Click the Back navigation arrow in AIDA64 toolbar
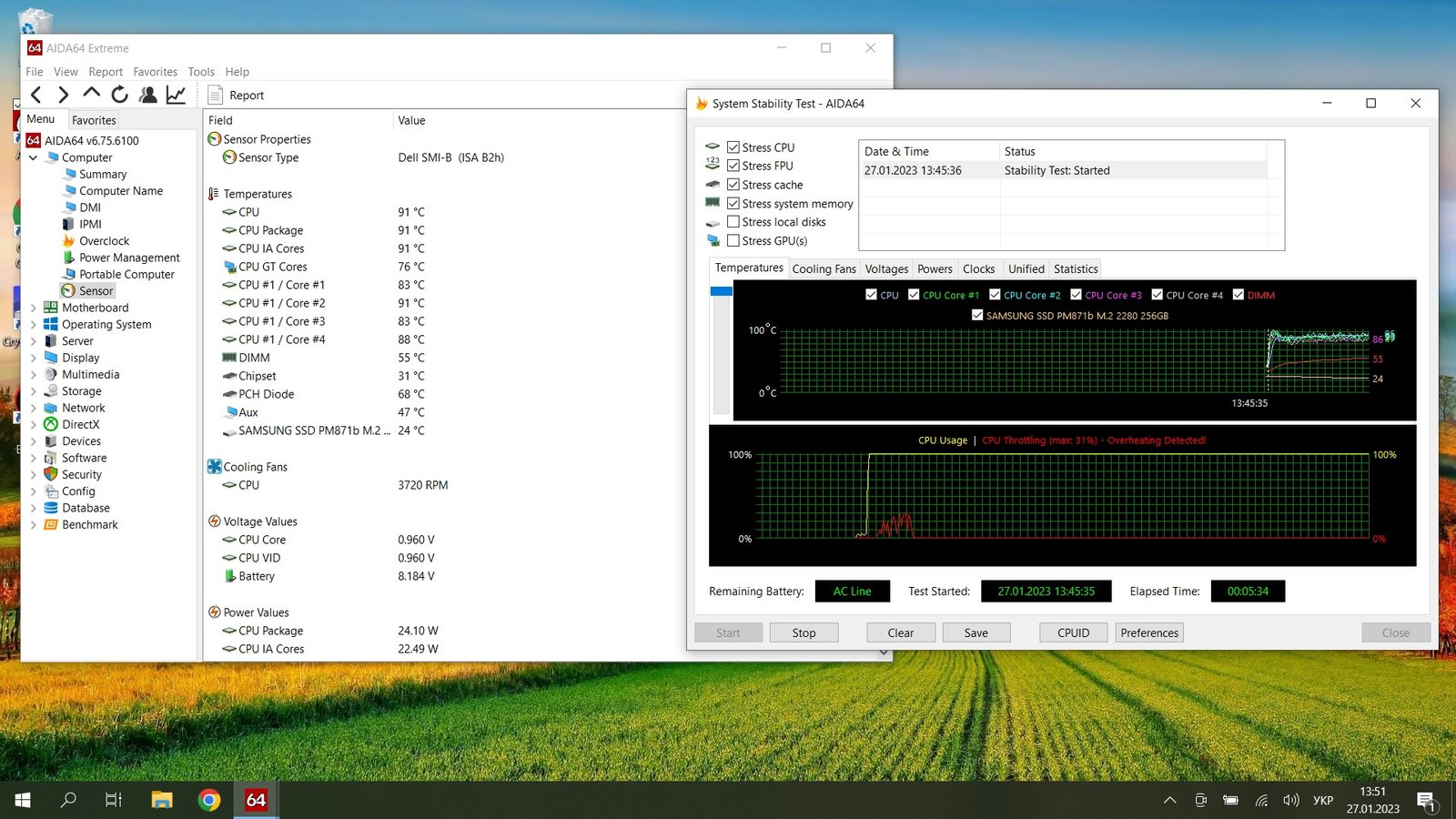 [36, 95]
